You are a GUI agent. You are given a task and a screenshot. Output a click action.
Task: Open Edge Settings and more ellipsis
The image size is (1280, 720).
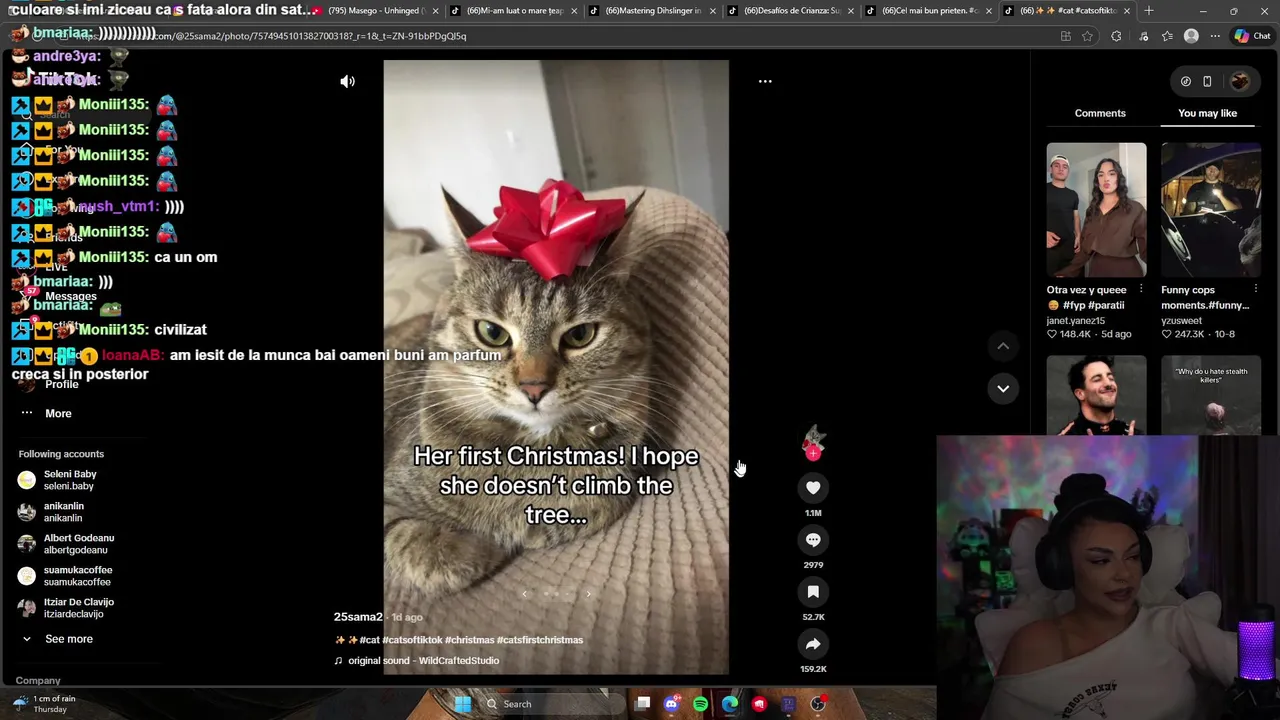coord(1215,36)
